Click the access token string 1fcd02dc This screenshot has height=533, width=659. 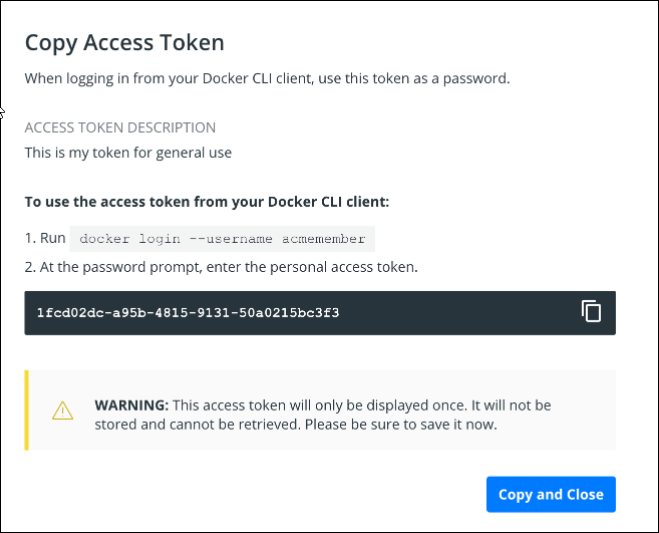pyautogui.click(x=188, y=313)
